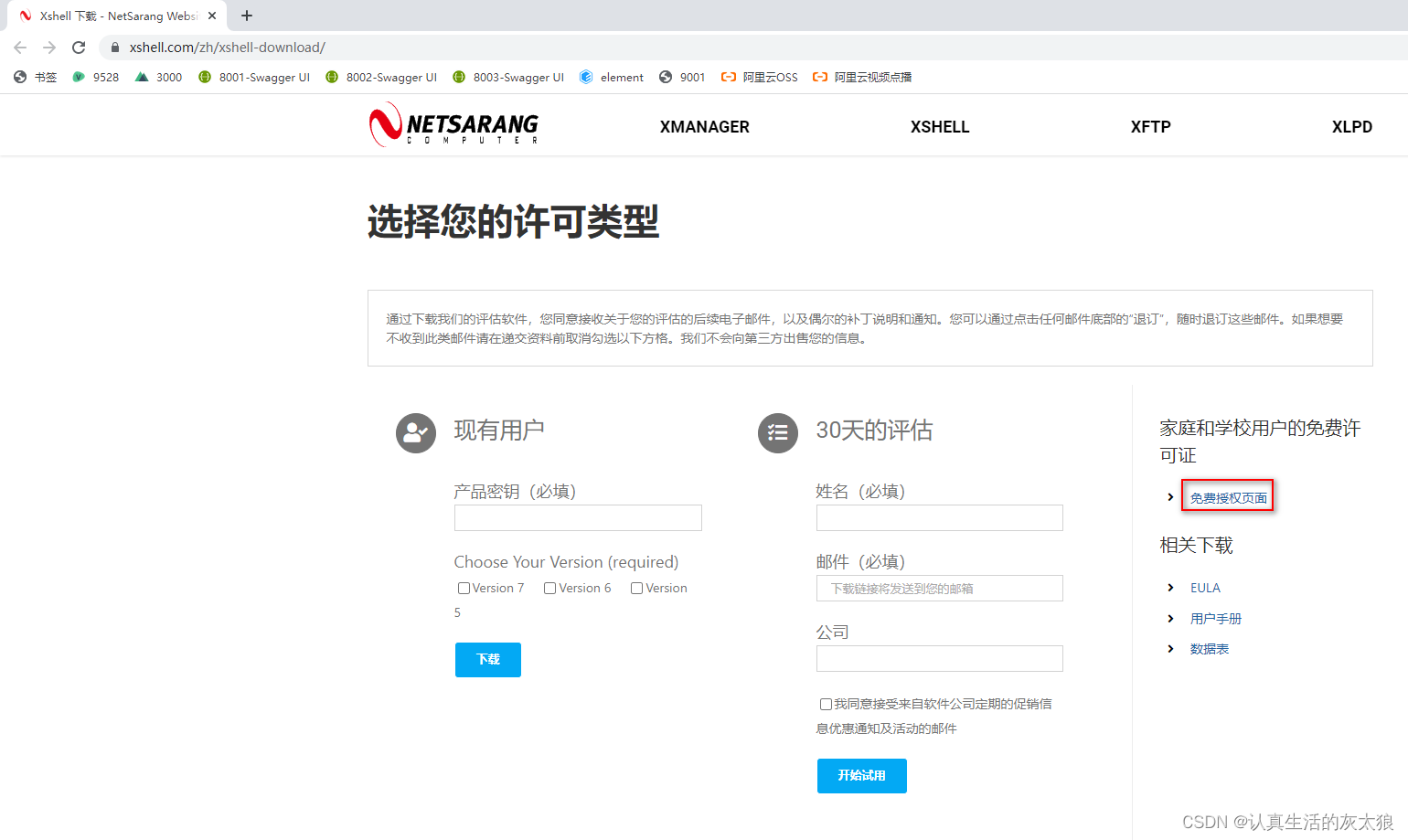Click the padlock icon in address bar
Viewport: 1408px width, 840px height.
115,48
